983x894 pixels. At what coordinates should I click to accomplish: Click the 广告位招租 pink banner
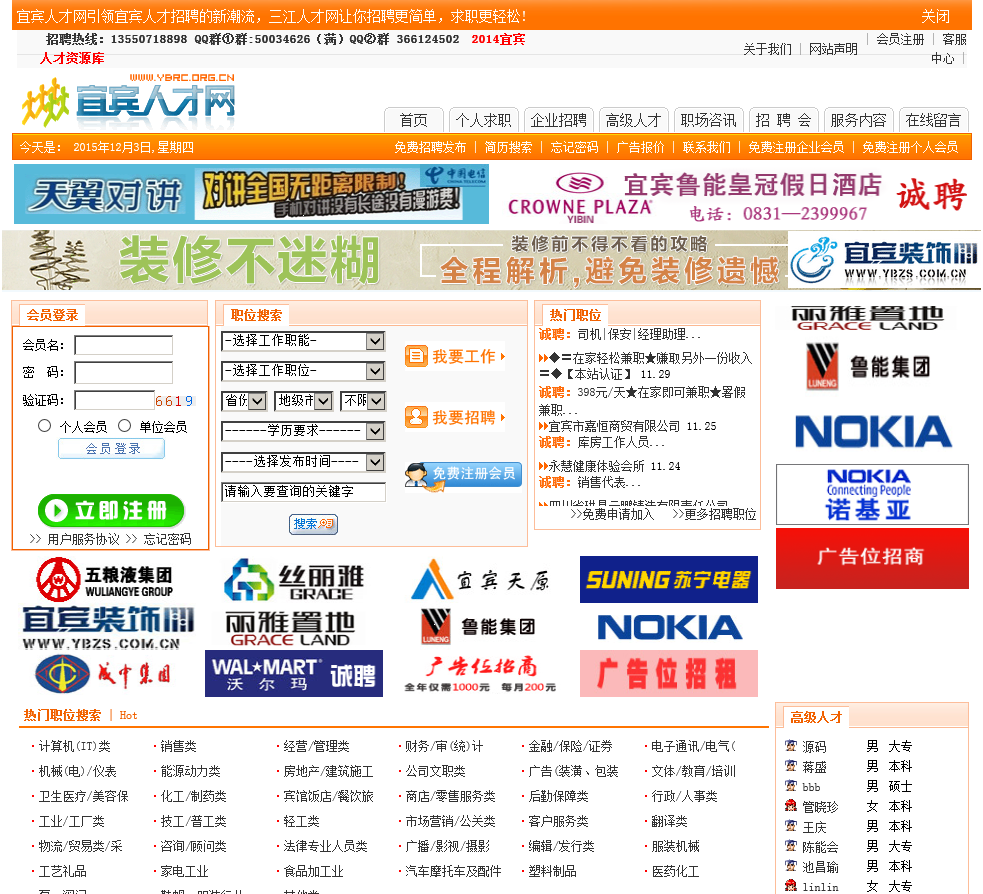click(668, 674)
